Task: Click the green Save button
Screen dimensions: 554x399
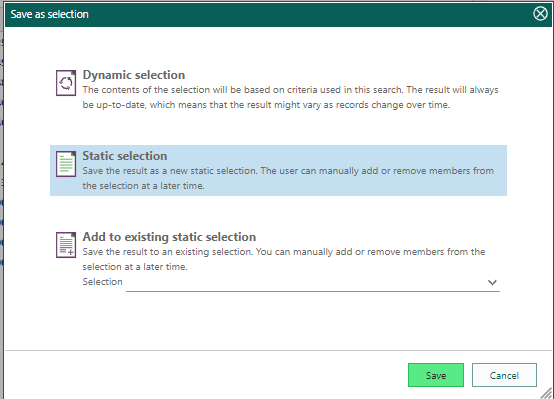Action: (436, 375)
